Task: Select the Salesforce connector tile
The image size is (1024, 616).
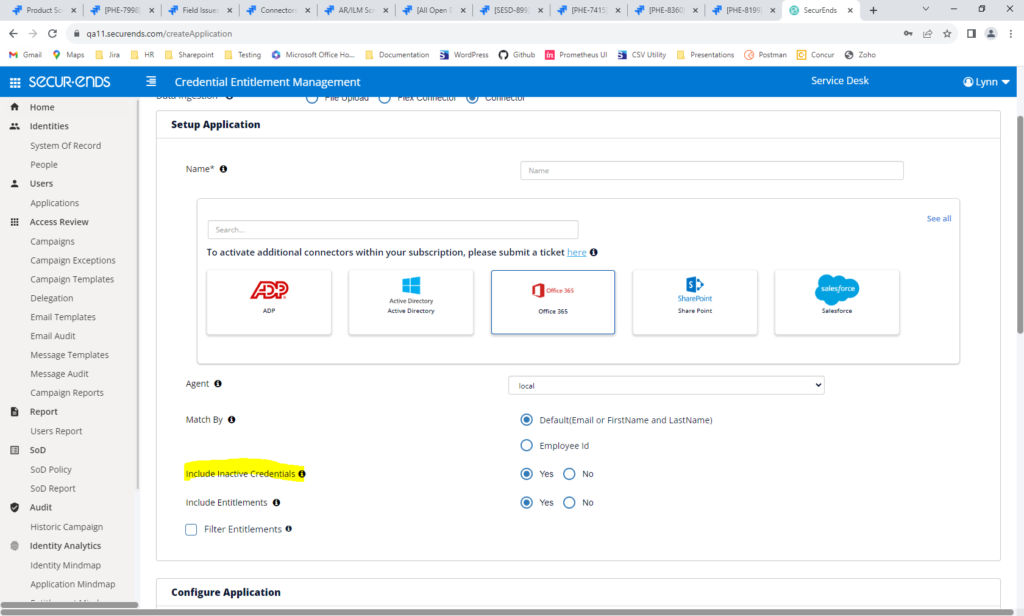Action: 837,302
